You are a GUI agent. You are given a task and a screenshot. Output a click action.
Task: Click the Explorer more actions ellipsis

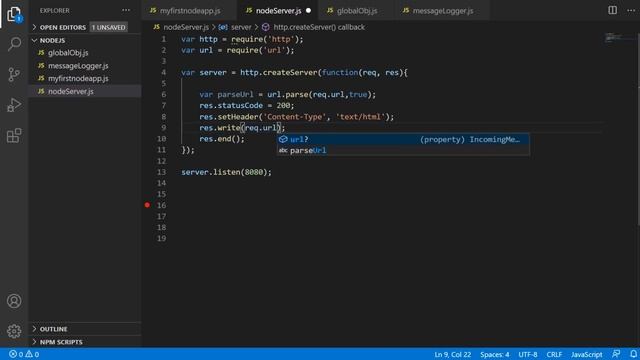point(126,10)
